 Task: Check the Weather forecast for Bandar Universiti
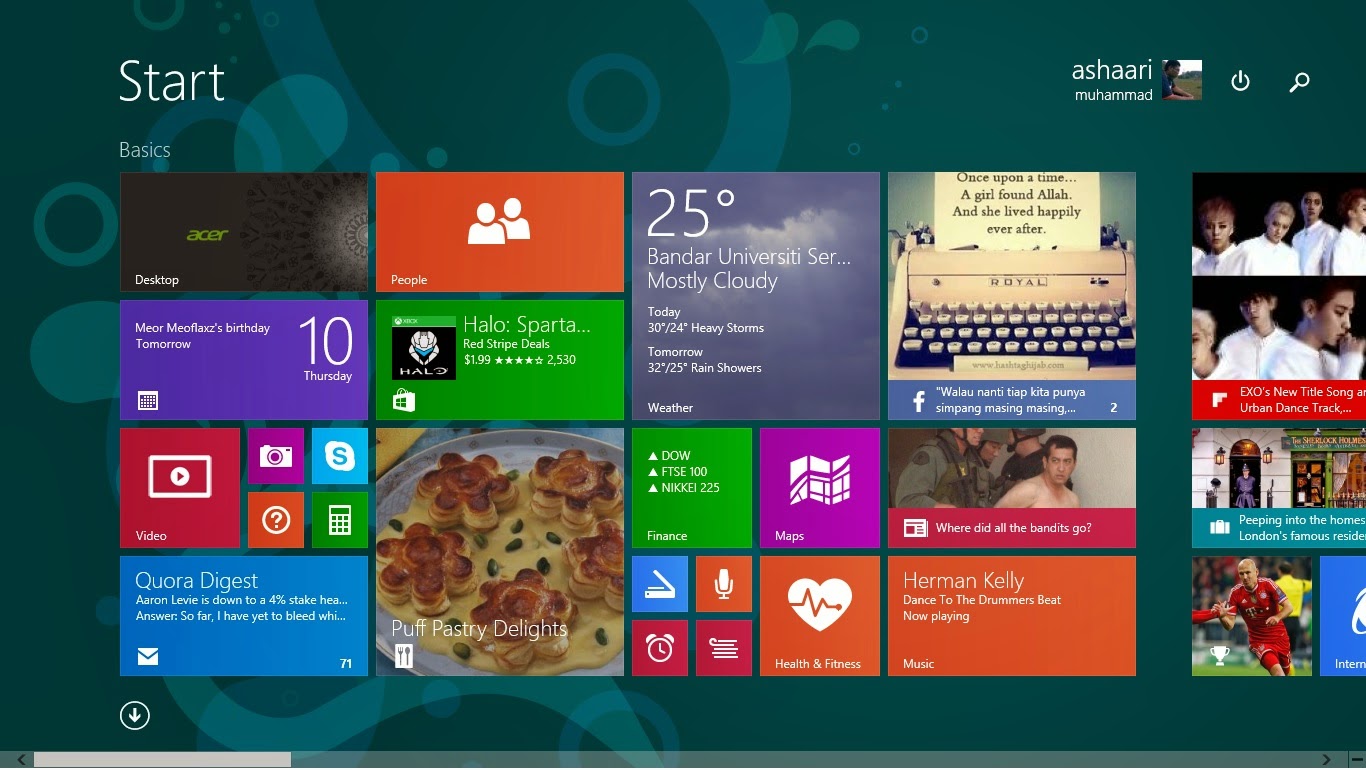click(755, 296)
